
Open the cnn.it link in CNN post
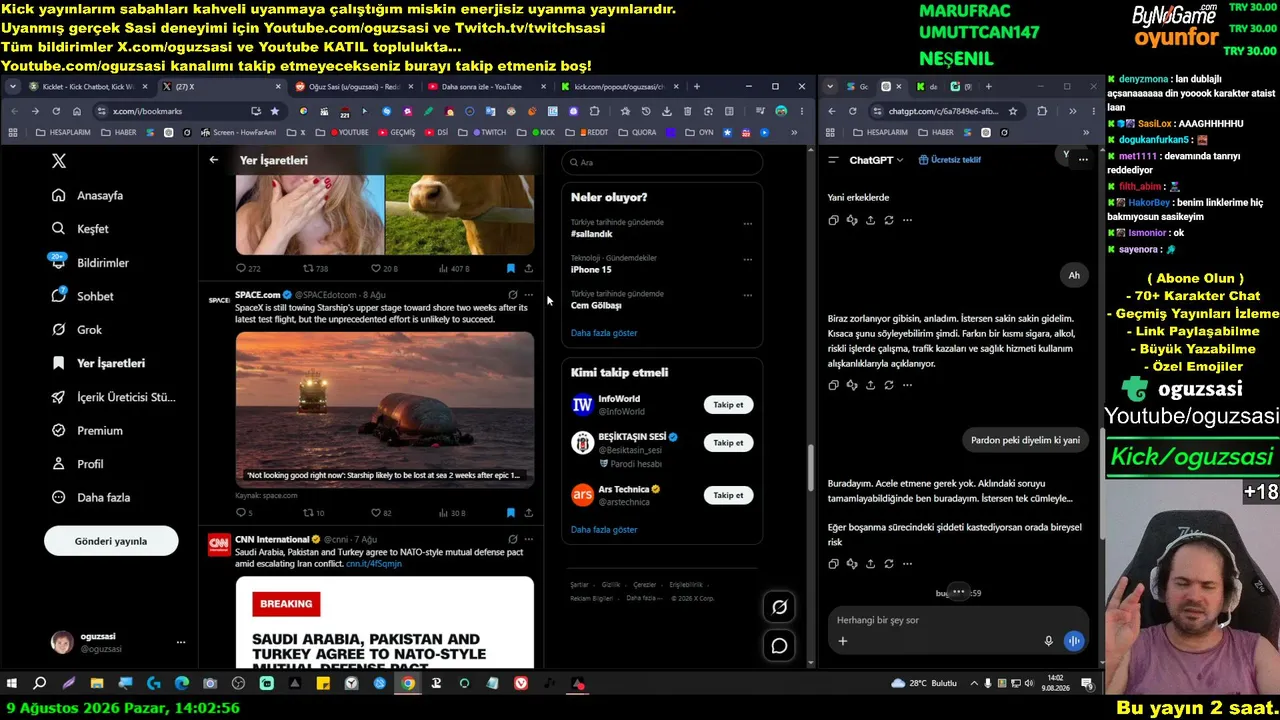(x=374, y=564)
